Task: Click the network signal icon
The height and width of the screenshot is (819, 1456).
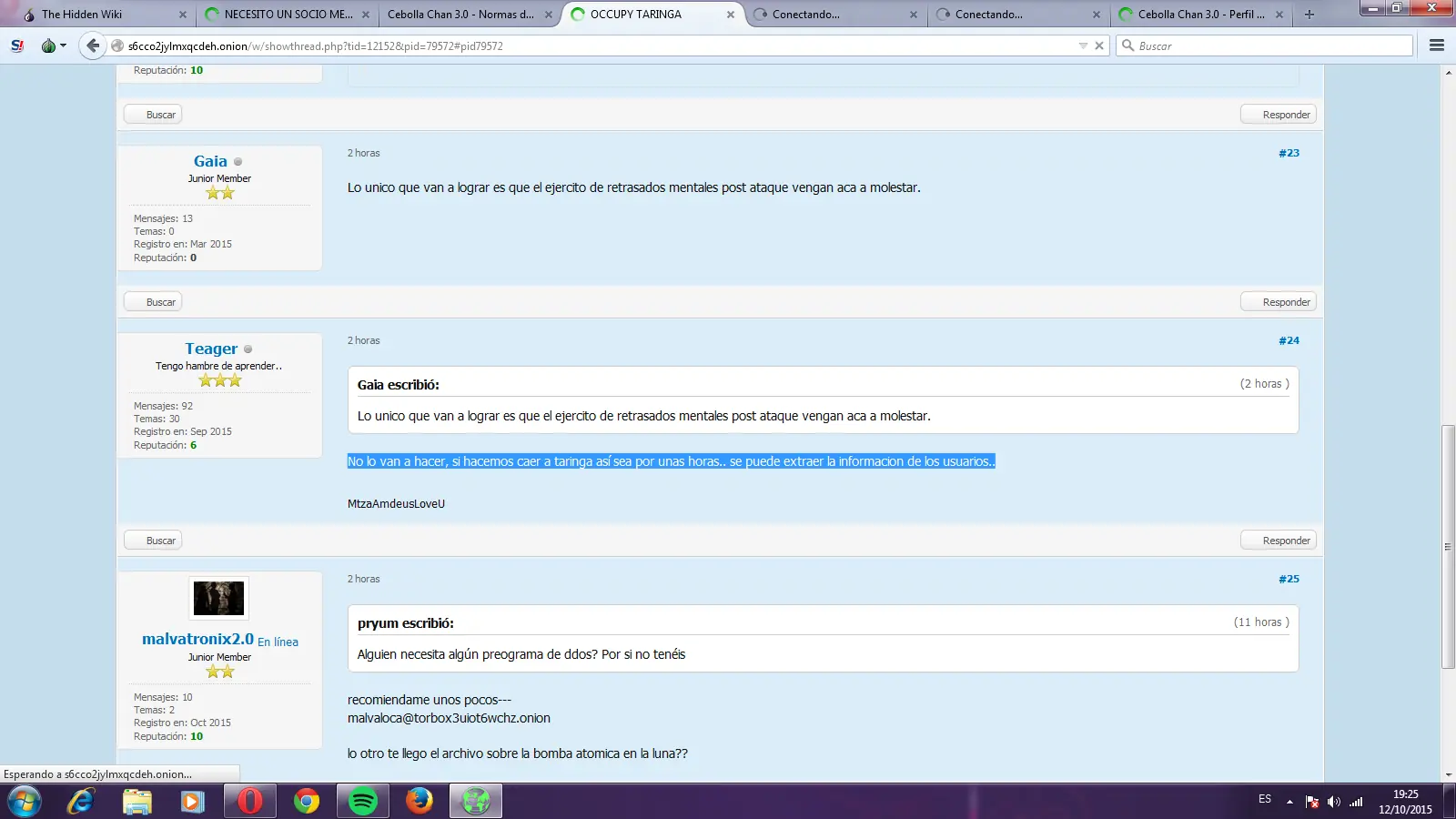Action: coord(1356,802)
